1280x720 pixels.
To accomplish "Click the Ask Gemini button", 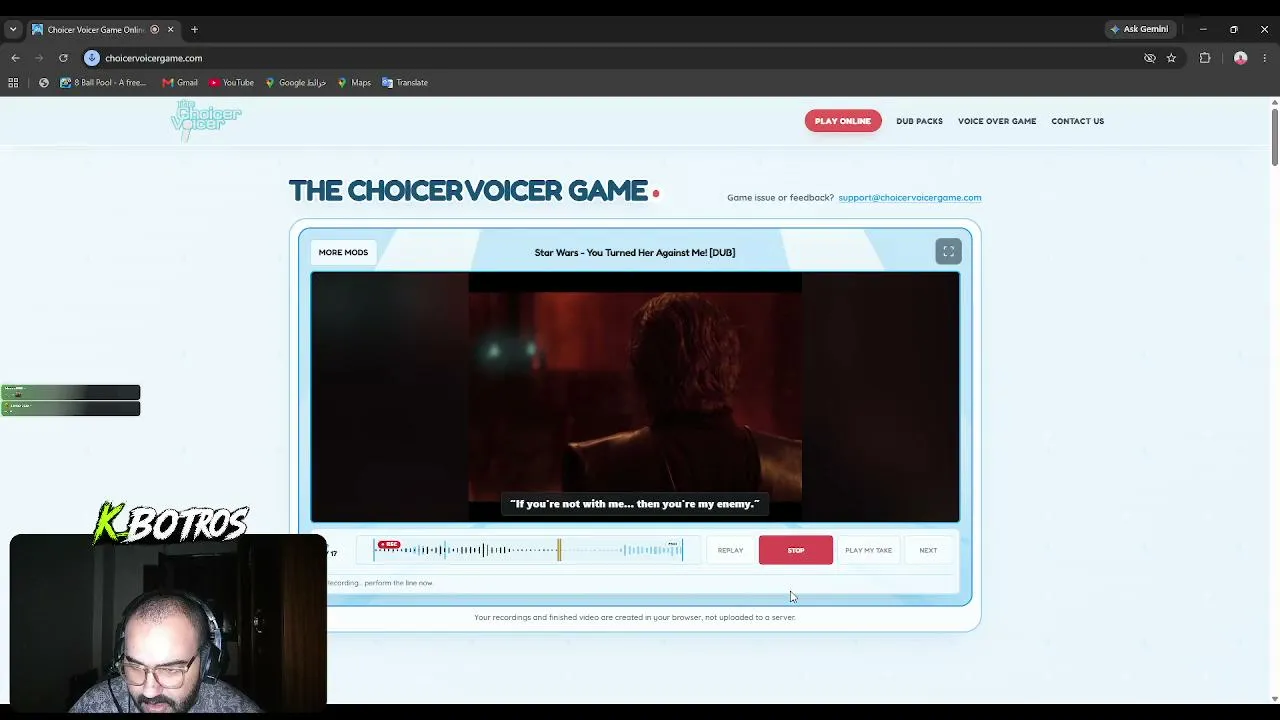I will (1139, 29).
